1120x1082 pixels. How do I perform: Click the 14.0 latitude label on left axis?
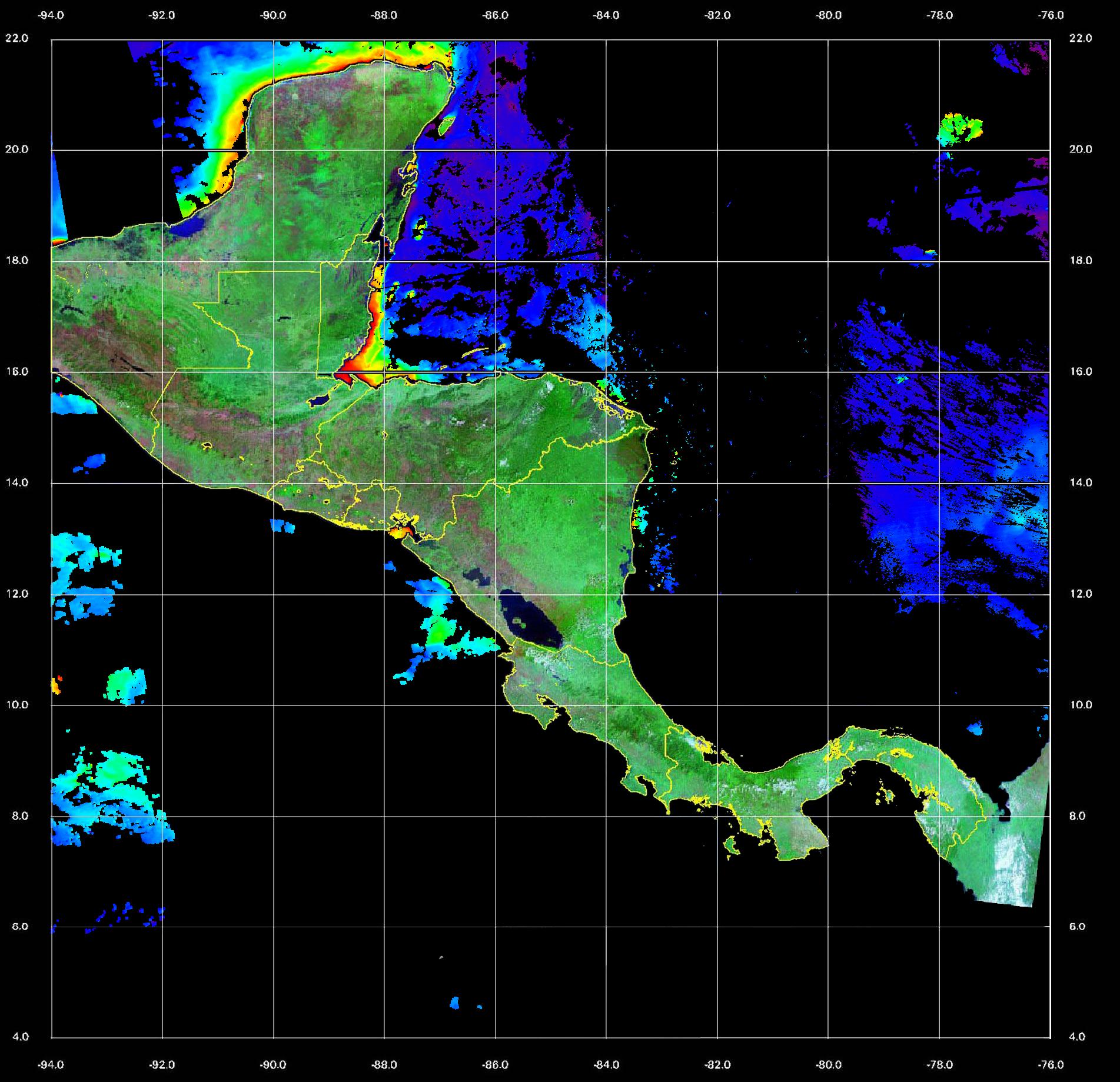(16, 482)
